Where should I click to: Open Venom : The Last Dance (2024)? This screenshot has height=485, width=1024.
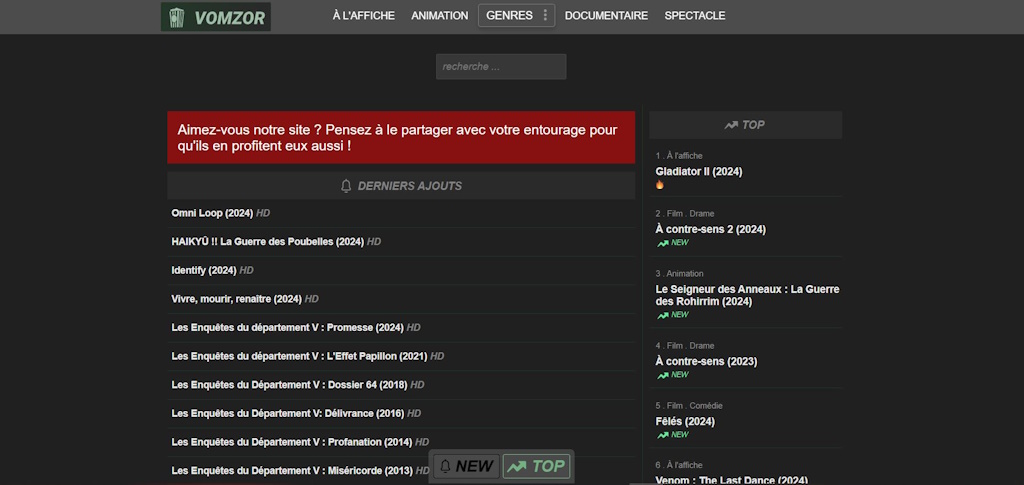(731, 480)
